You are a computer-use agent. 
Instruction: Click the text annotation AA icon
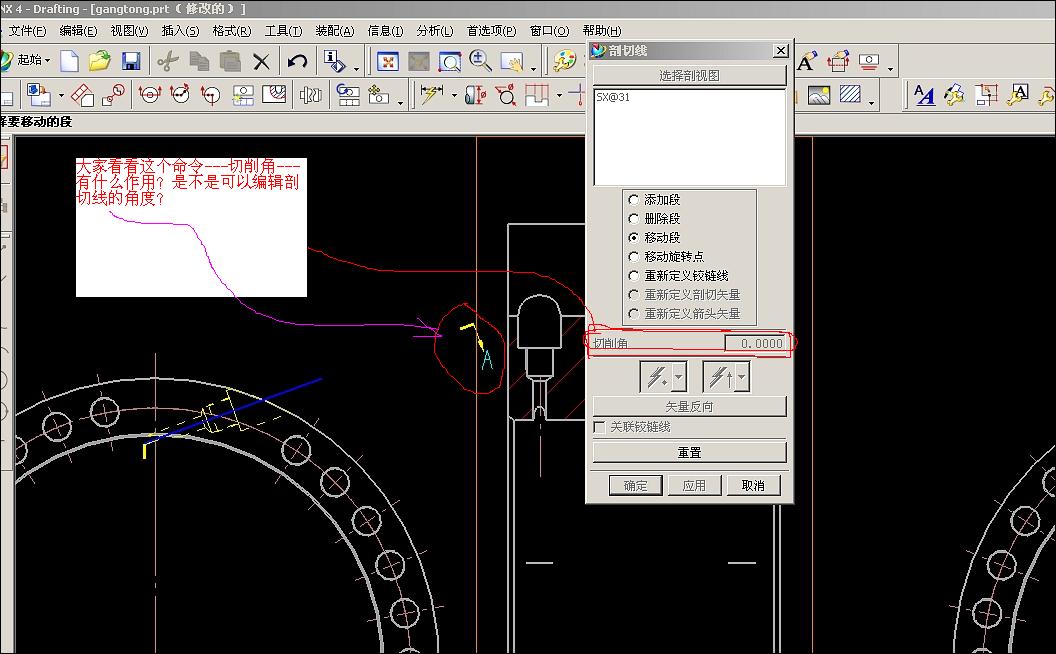tap(925, 95)
